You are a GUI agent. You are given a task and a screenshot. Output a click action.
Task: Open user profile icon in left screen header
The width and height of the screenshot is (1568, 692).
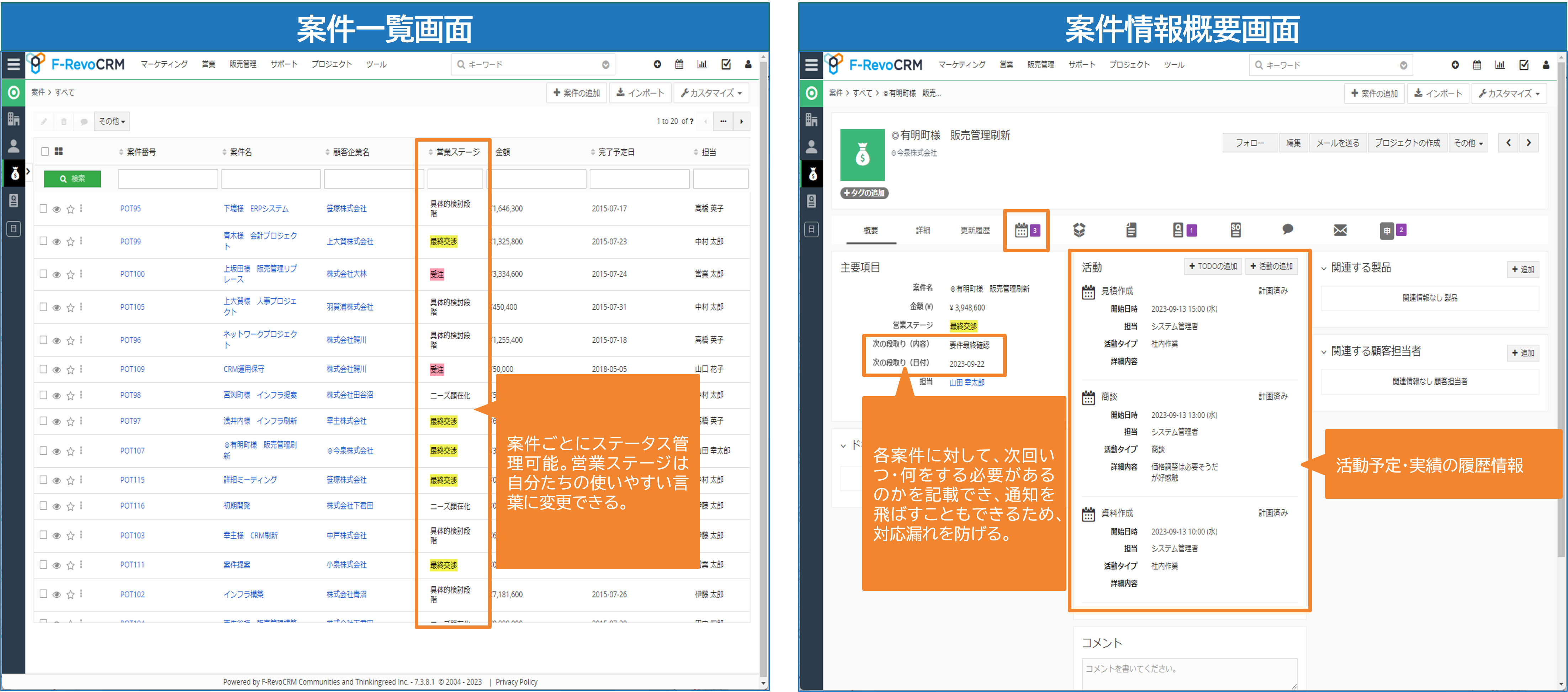748,64
